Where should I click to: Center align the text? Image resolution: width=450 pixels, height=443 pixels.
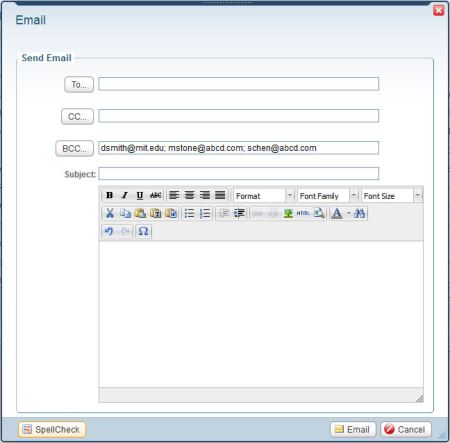point(189,195)
